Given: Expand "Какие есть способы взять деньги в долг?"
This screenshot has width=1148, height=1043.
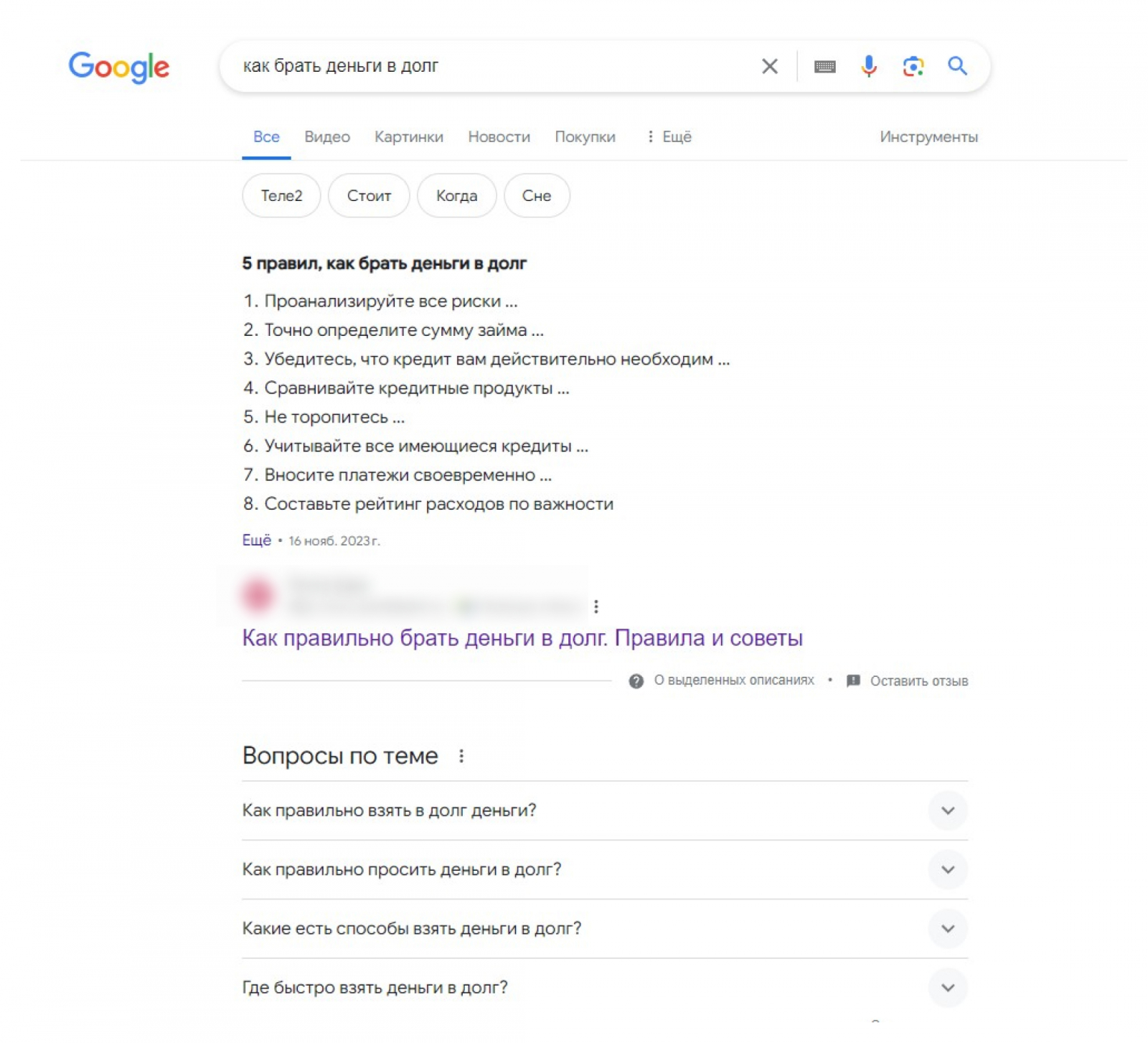Looking at the screenshot, I should [947, 928].
